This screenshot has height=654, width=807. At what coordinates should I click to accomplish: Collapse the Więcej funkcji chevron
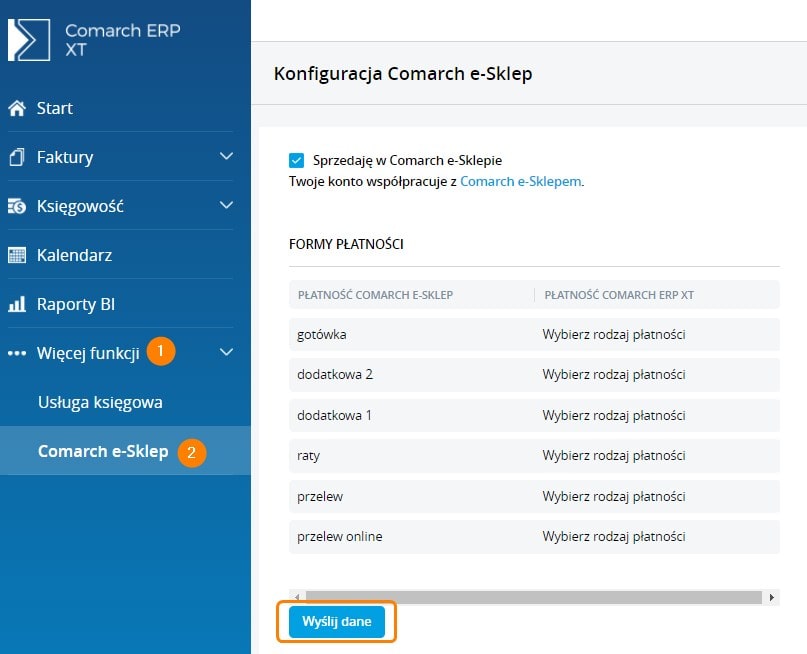coord(227,353)
